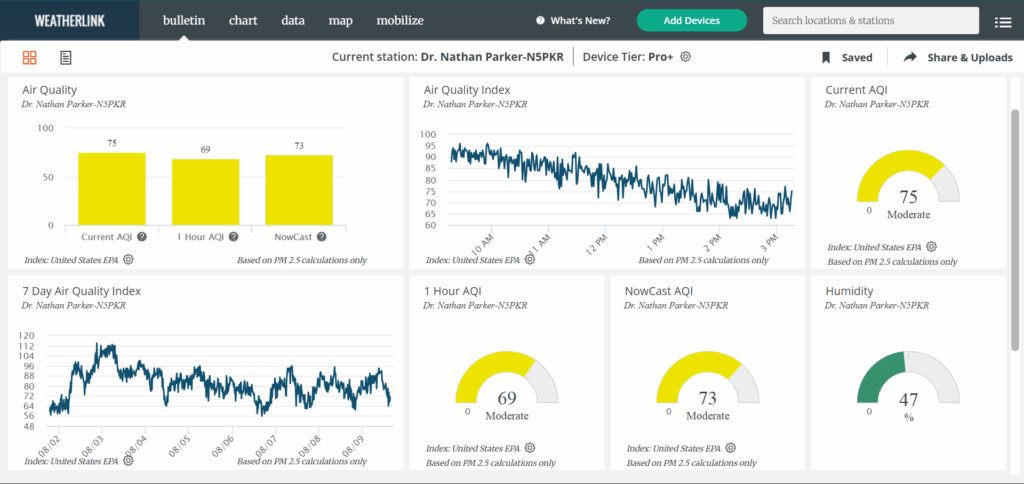Click the Saved bookmark icon
1024x484 pixels.
[x=827, y=58]
